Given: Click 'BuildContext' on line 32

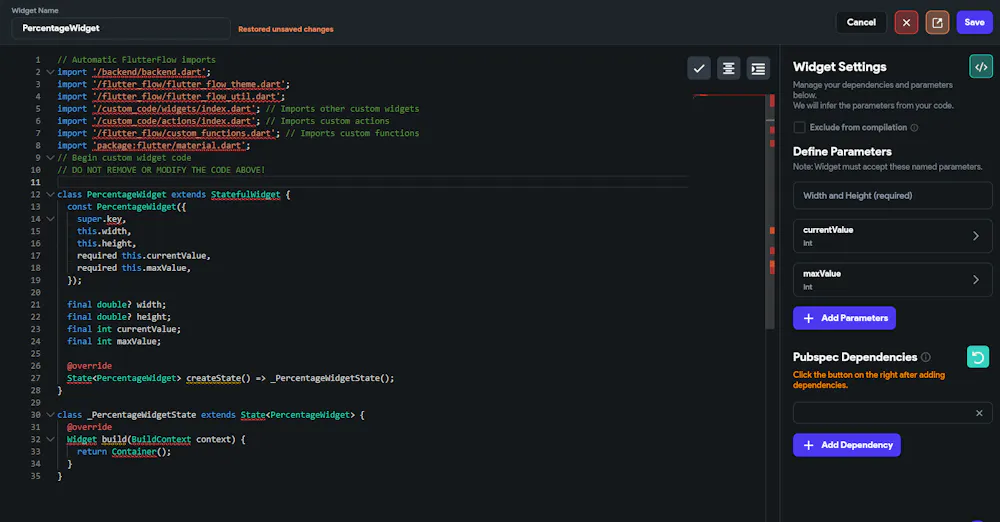Looking at the screenshot, I should pos(161,440).
